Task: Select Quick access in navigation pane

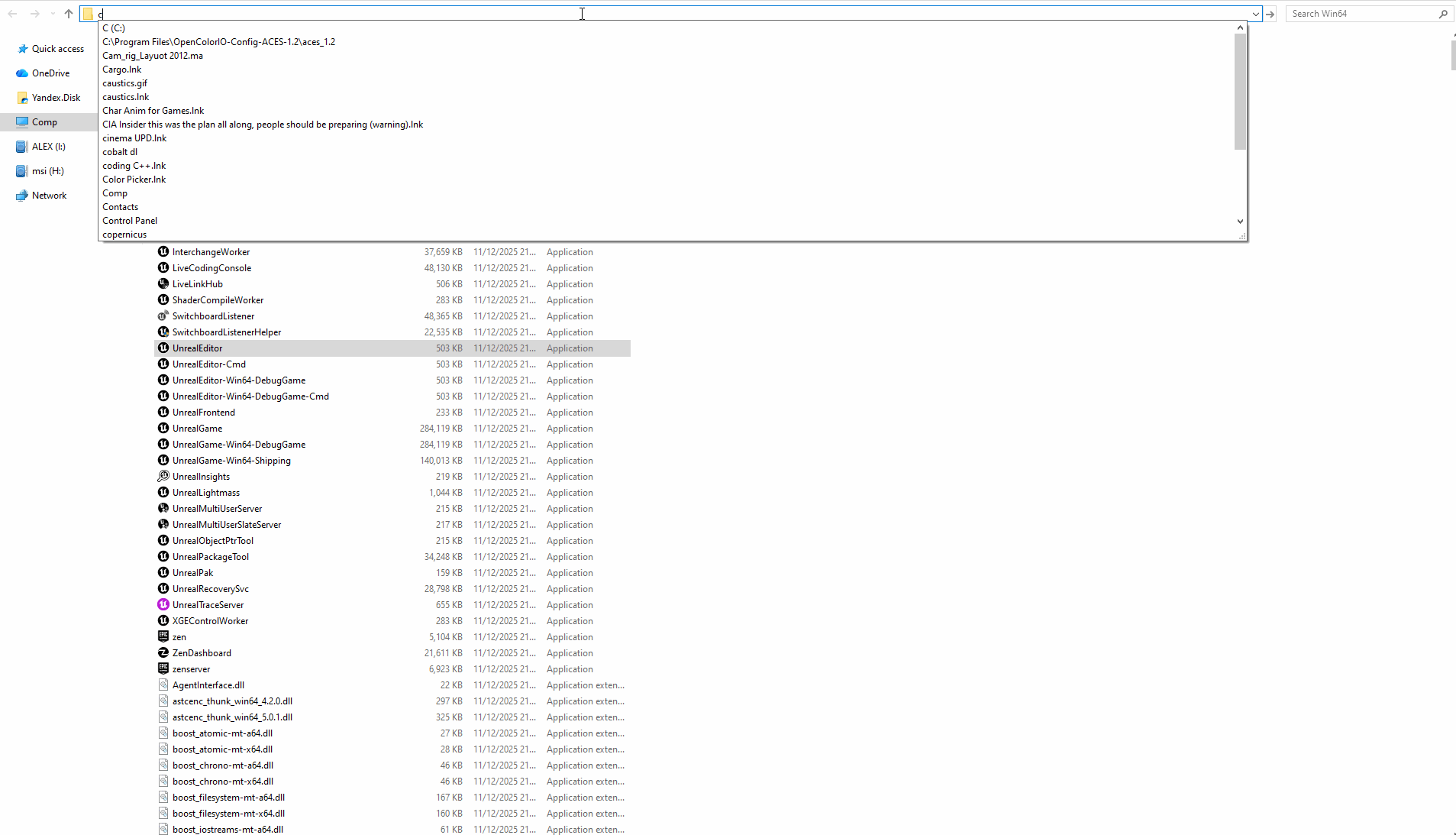Action: tap(57, 49)
